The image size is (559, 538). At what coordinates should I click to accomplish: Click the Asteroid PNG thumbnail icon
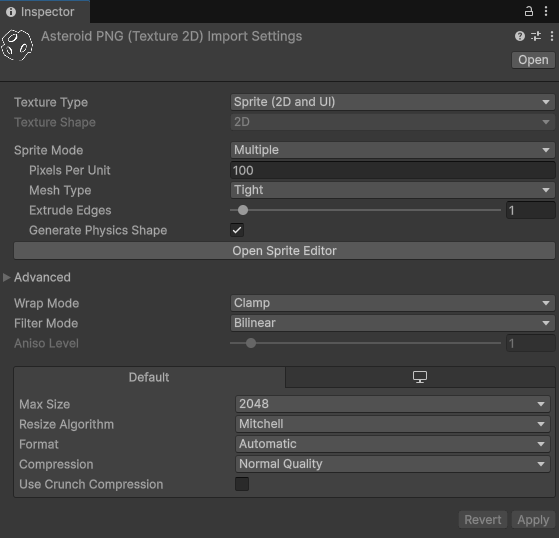pyautogui.click(x=17, y=45)
